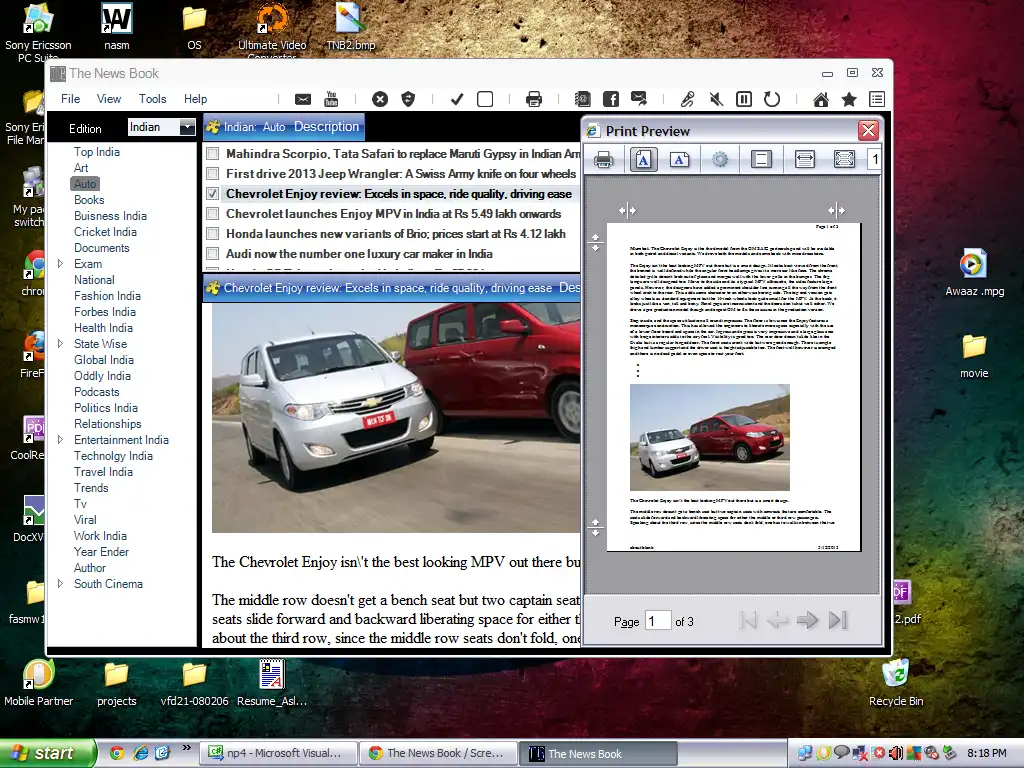Go to first page in Print Preview
Image resolution: width=1024 pixels, height=768 pixels.
tap(748, 620)
